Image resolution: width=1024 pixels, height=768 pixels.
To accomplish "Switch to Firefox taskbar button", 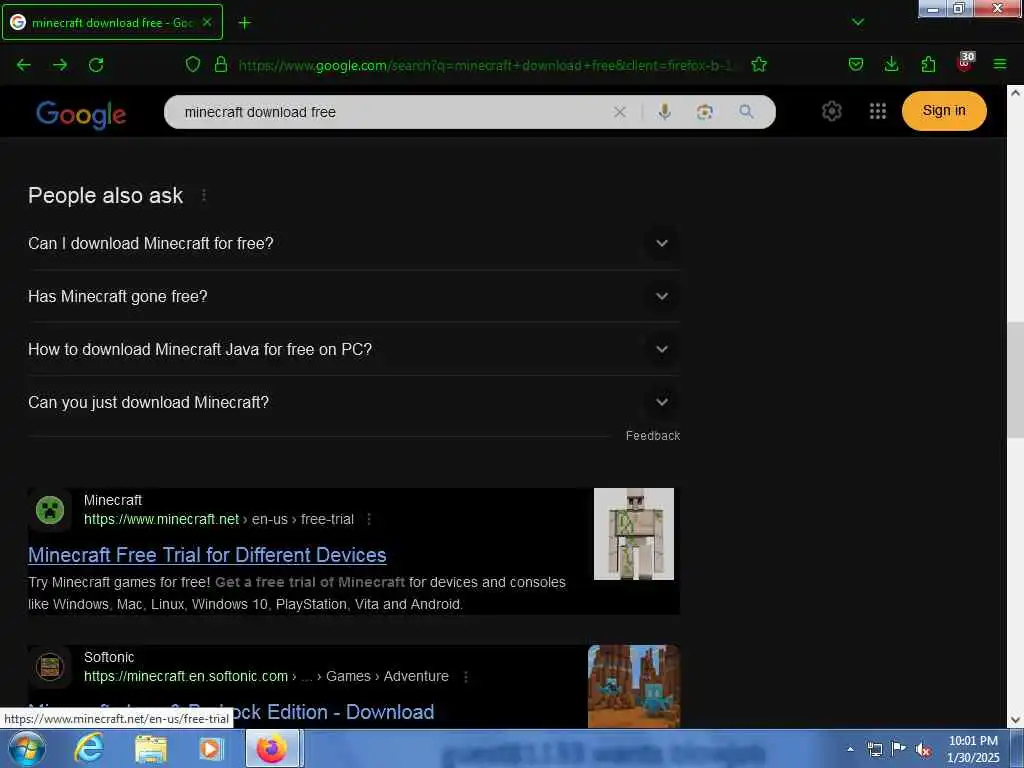I will click(x=272, y=748).
